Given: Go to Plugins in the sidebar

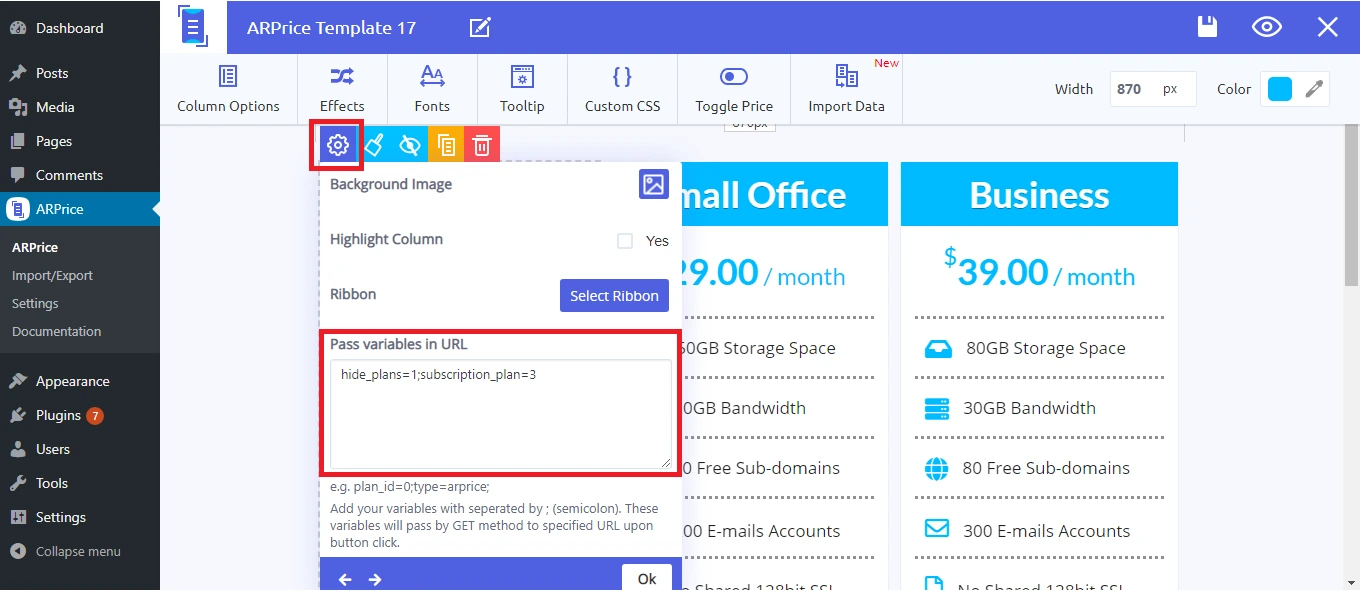Looking at the screenshot, I should click(x=58, y=415).
